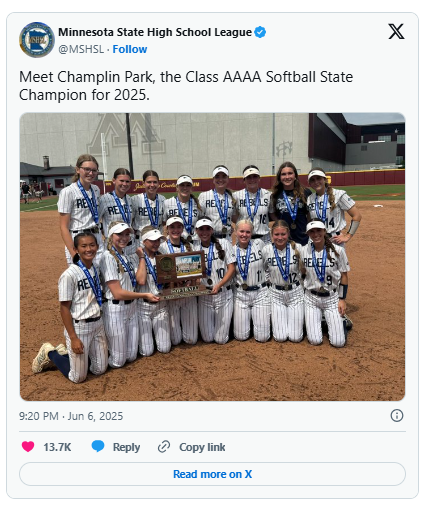
Task: Click the blue verified badge
Action: (260, 32)
